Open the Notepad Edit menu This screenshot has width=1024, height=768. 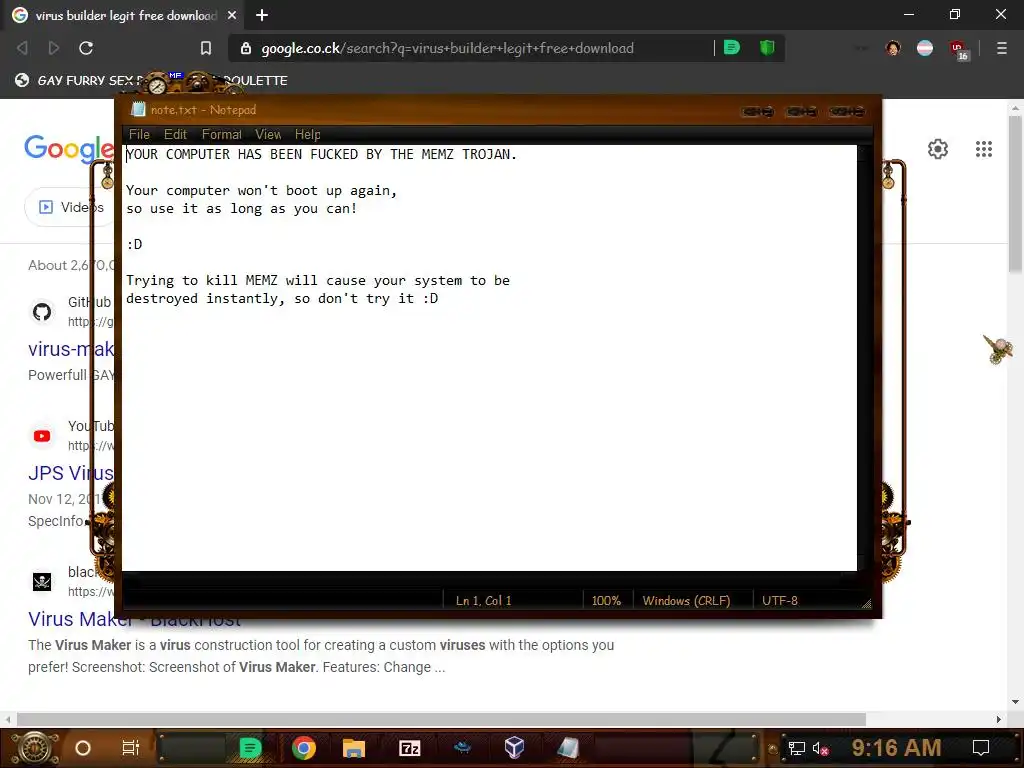(175, 135)
